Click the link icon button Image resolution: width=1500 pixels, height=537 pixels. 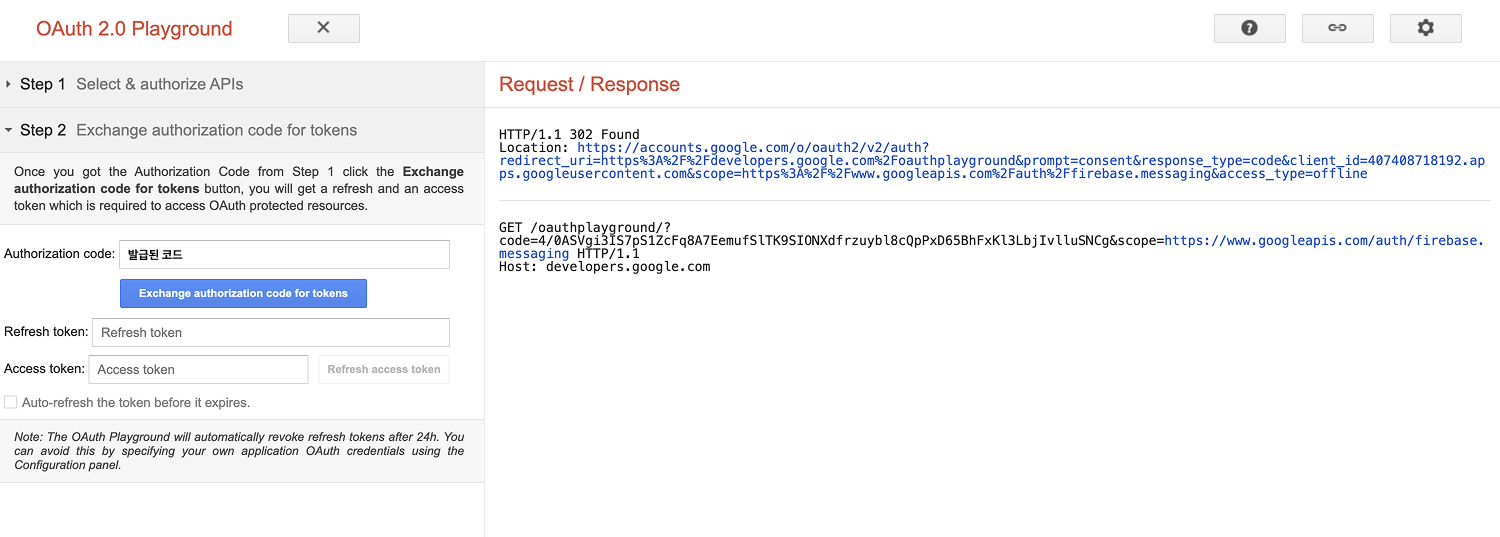(1337, 28)
